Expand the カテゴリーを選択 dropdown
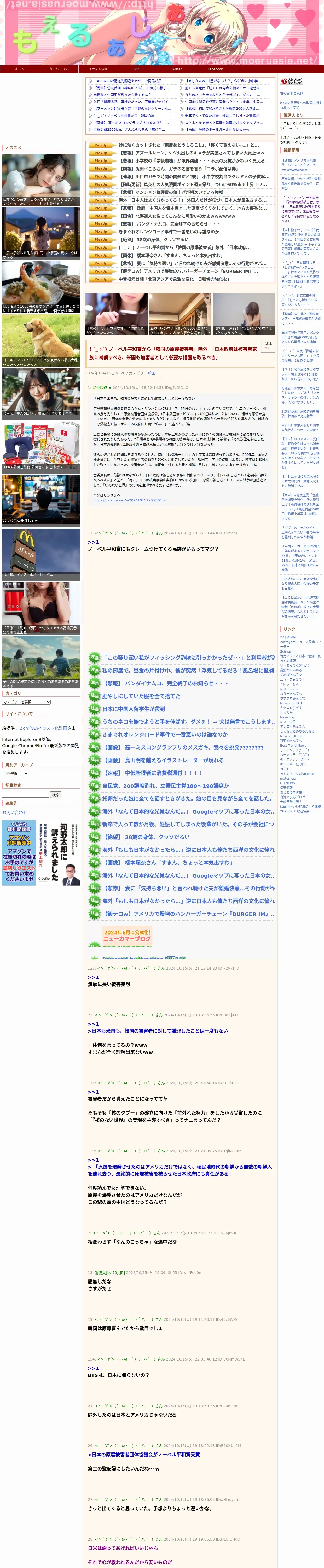 [26, 702]
